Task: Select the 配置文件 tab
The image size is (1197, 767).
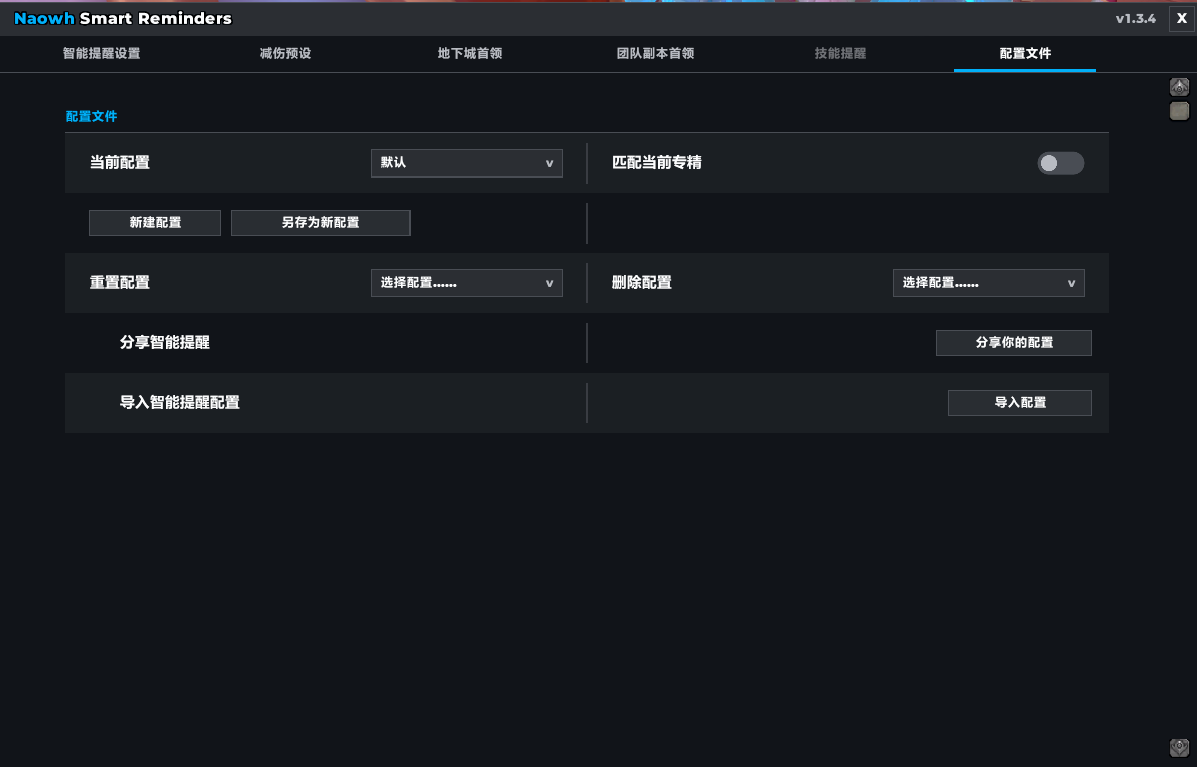Action: point(1024,53)
